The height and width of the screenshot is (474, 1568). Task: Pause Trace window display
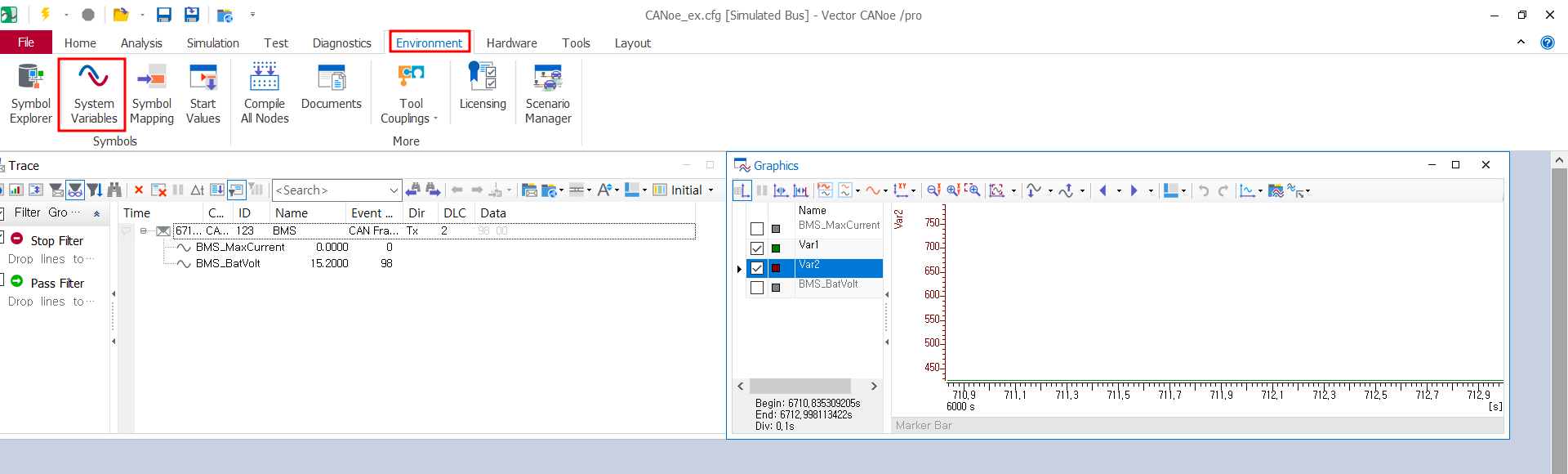pos(178,190)
